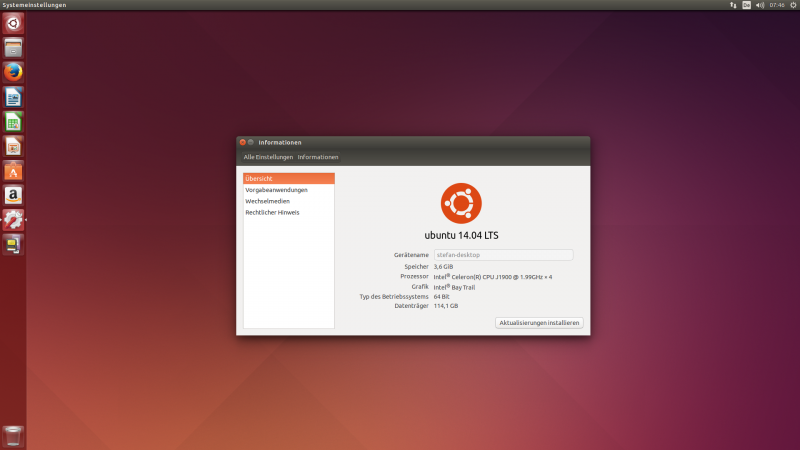
Task: Select Rechtlicher Hinweis in the sidebar
Action: pos(289,212)
